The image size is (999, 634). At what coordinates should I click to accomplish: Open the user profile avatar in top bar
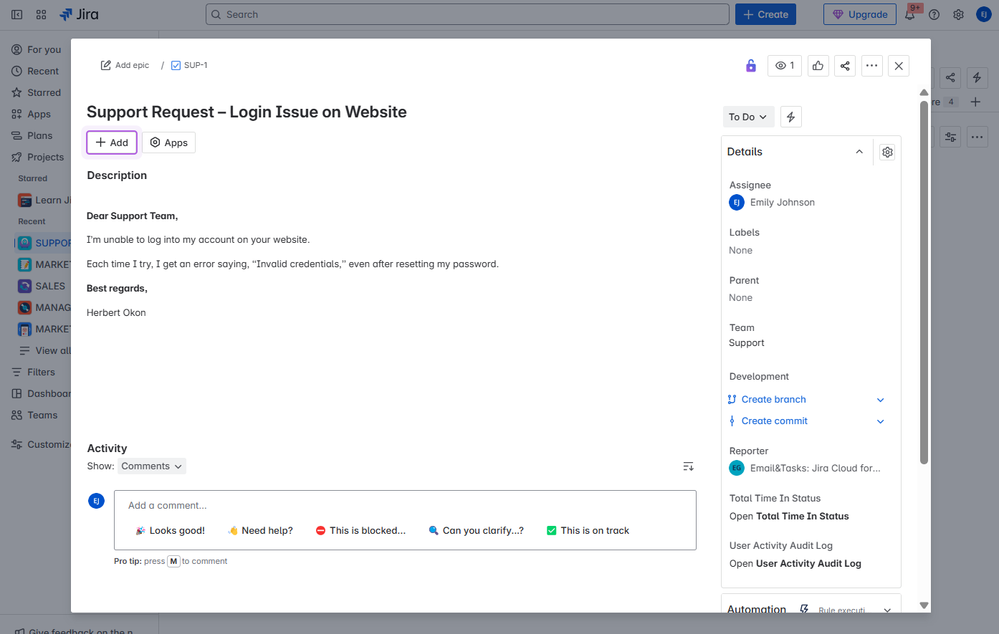pyautogui.click(x=983, y=15)
